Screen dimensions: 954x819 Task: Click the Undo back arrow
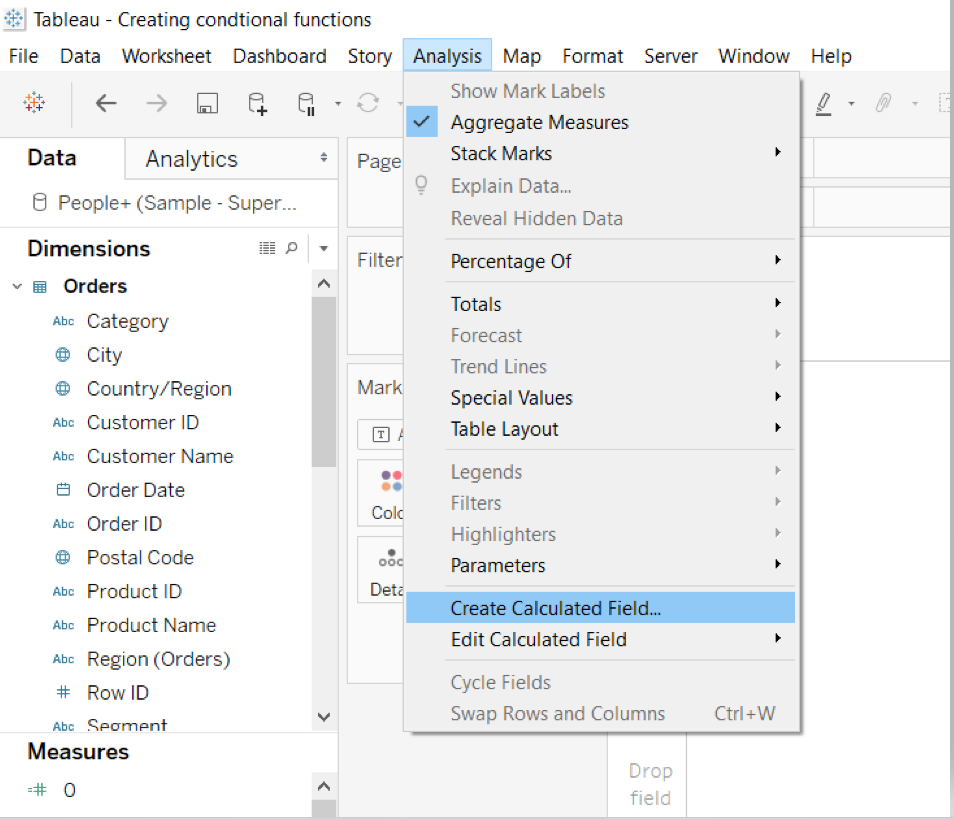click(x=106, y=103)
